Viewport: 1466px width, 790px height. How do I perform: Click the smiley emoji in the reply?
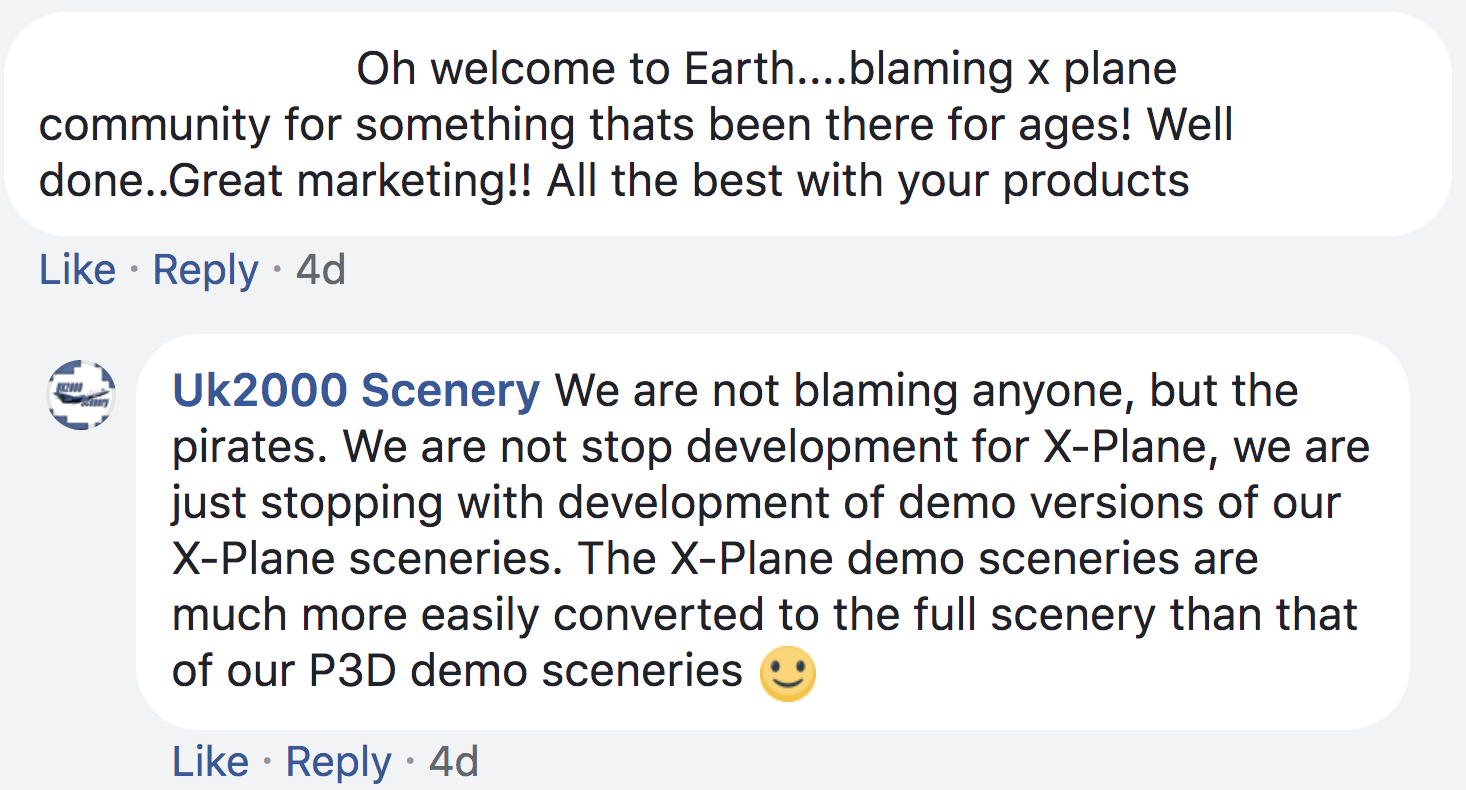pos(788,674)
